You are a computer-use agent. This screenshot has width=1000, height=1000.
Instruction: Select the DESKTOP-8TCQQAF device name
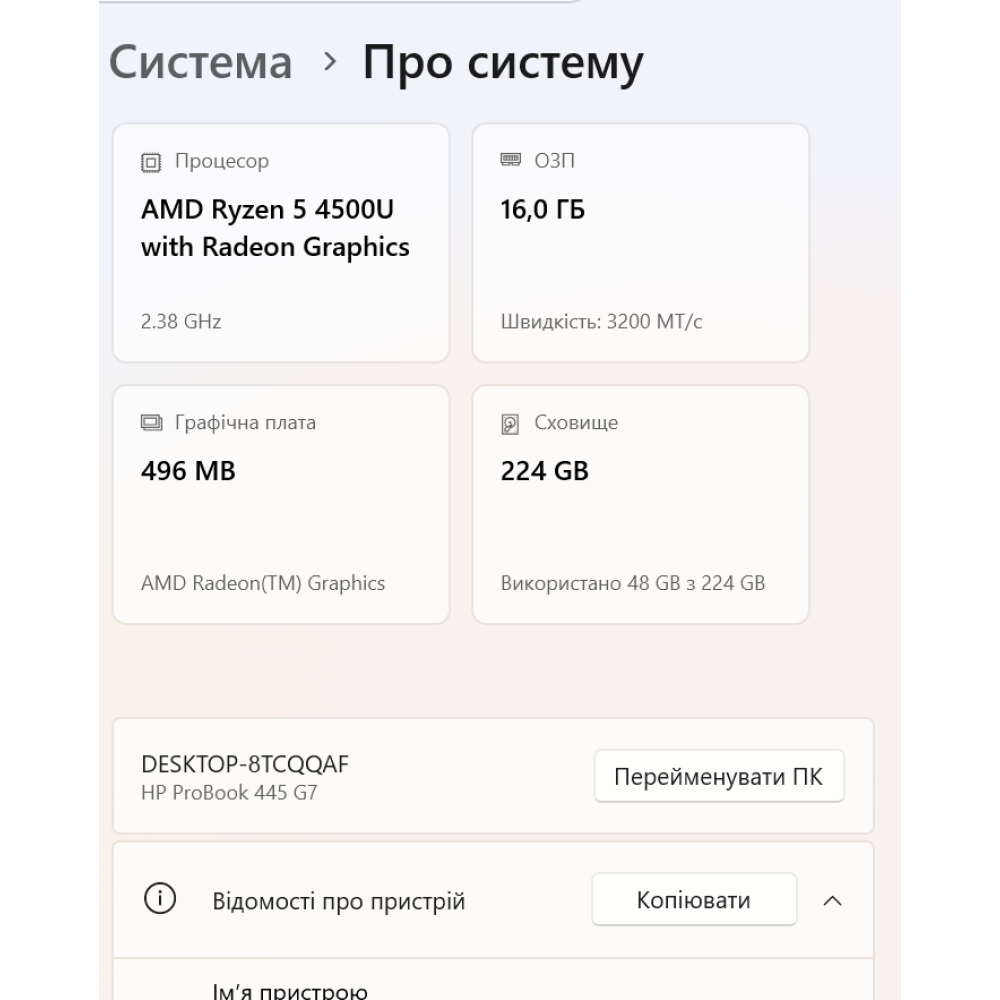pyautogui.click(x=245, y=764)
